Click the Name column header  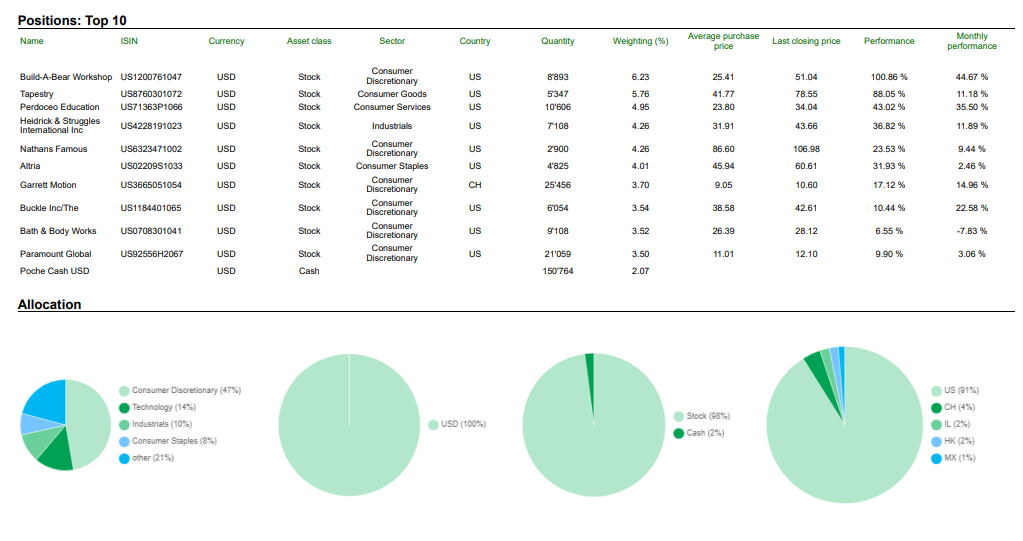[31, 41]
